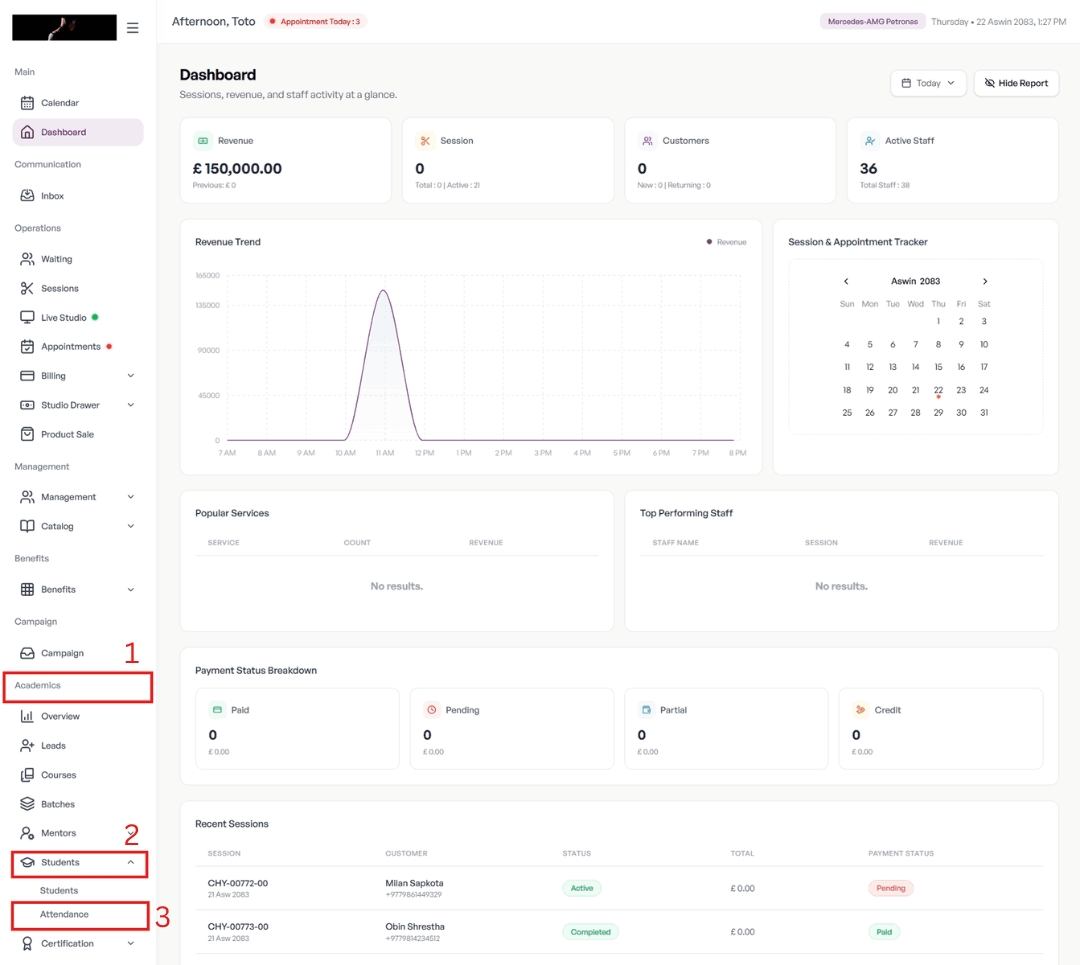
Task: Open the Courses icon in Academics
Action: 27,775
